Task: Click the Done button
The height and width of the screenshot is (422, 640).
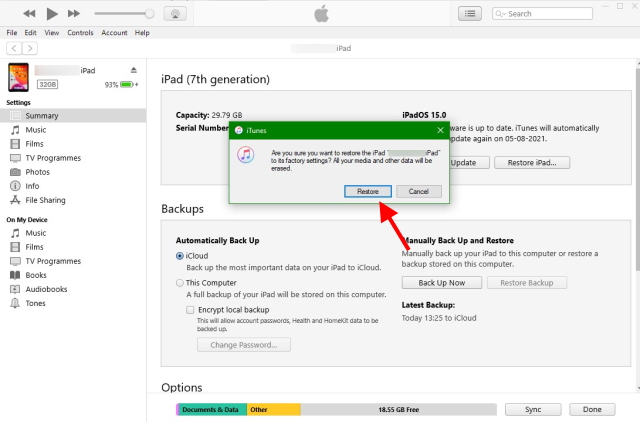Action: coord(592,409)
